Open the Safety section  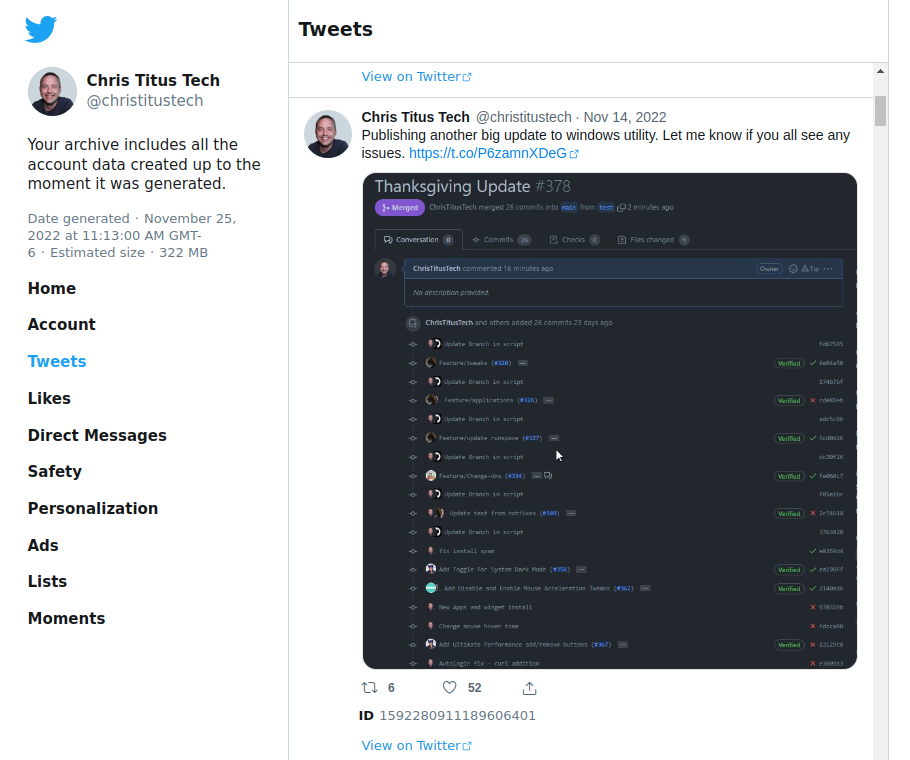tap(55, 471)
